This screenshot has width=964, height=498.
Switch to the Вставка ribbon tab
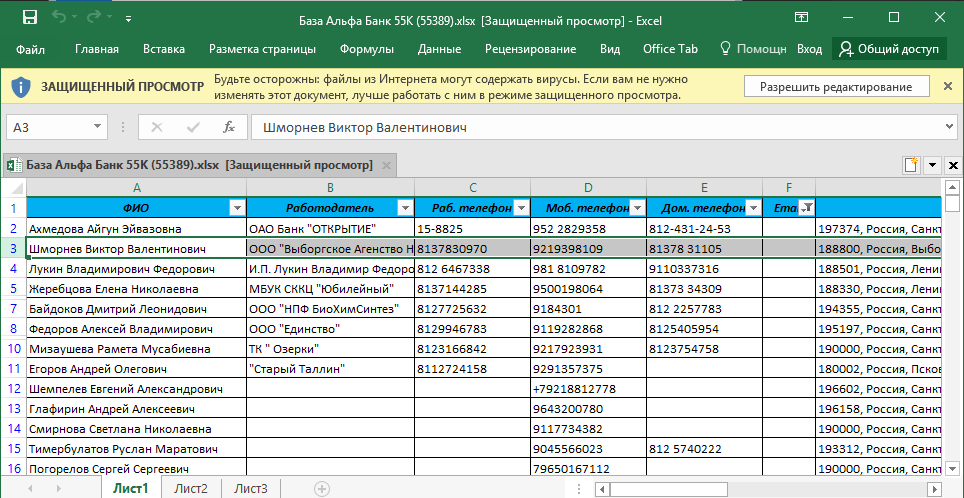click(x=164, y=49)
